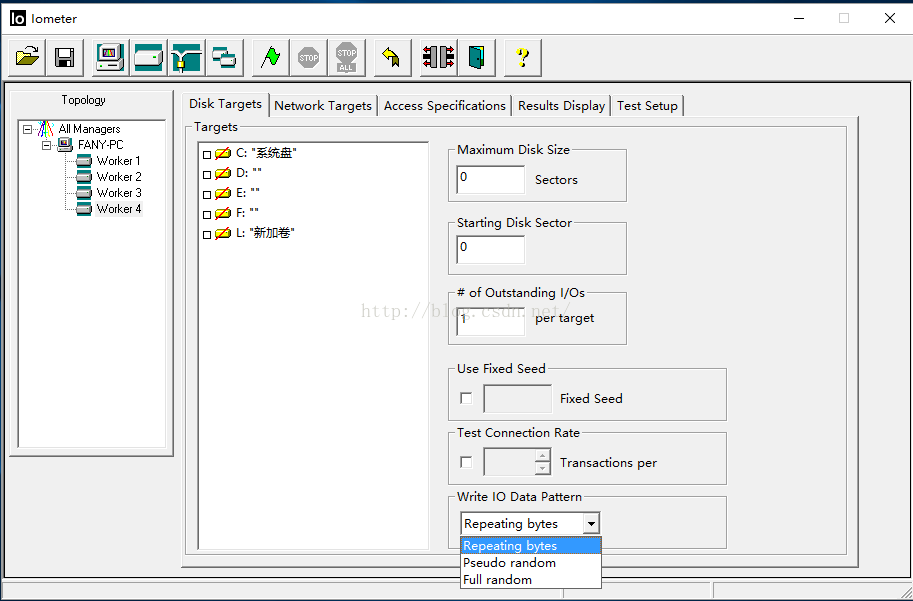Start a new network worker

click(x=186, y=58)
